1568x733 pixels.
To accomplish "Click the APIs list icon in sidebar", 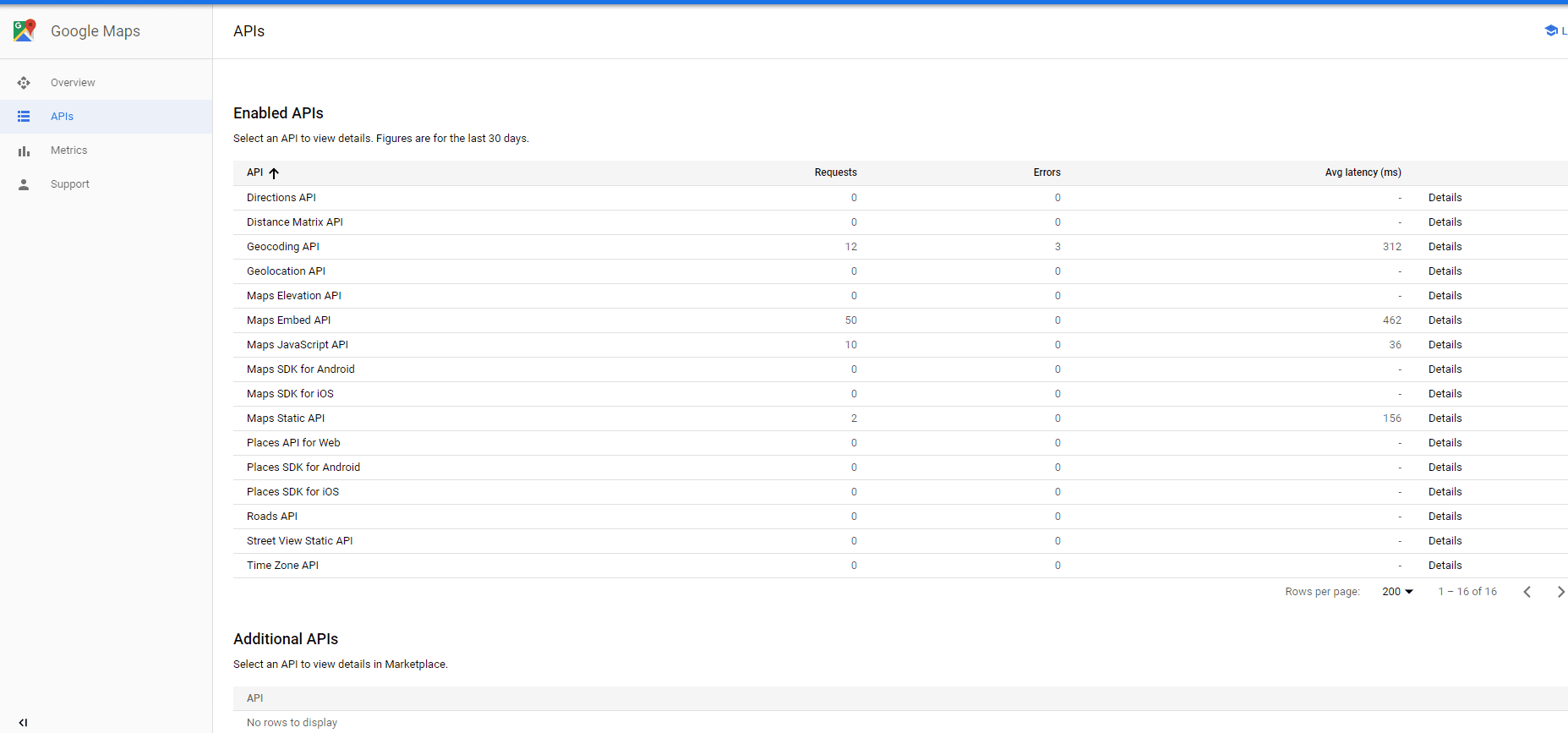I will (x=24, y=117).
